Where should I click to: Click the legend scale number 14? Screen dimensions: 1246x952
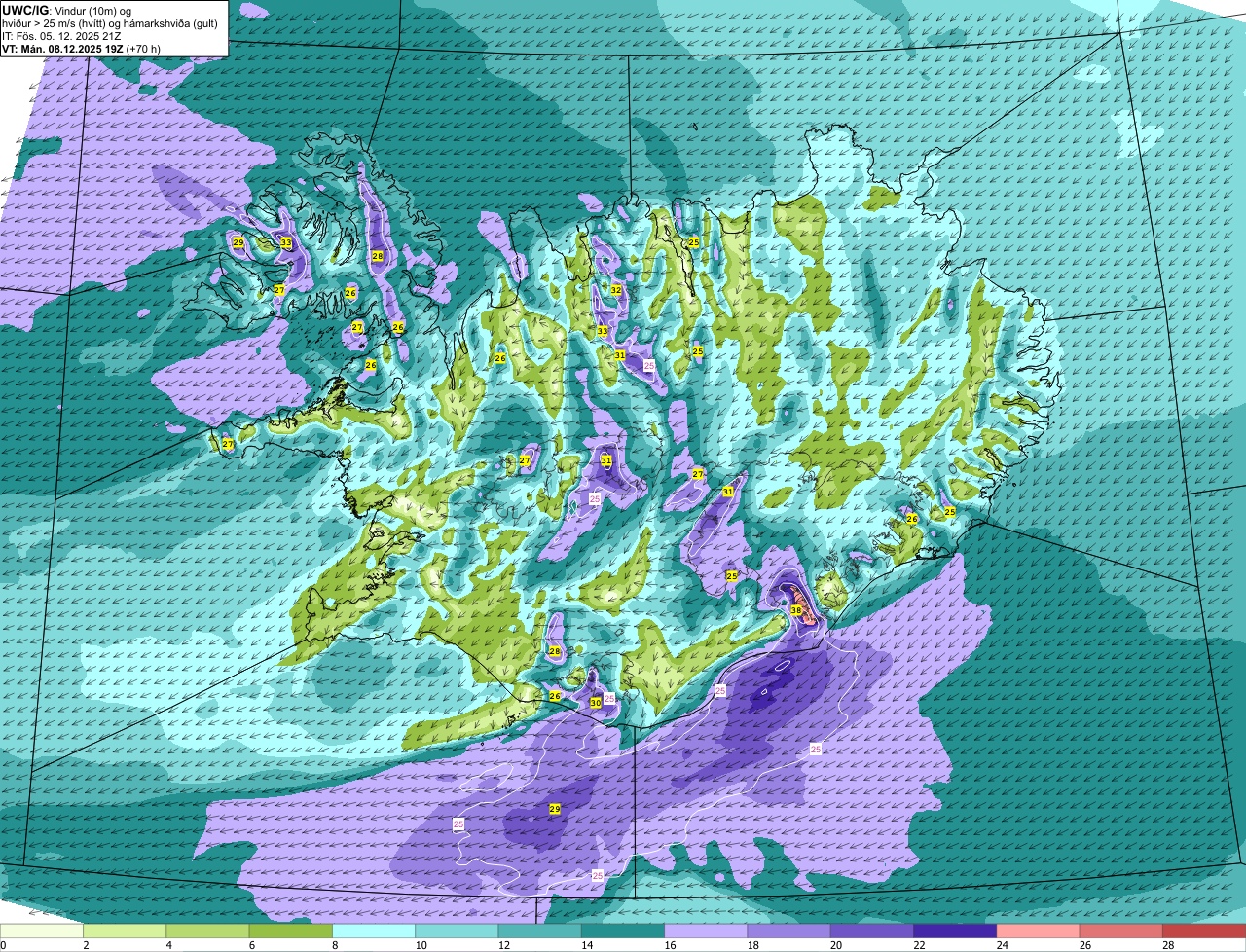coord(587,945)
